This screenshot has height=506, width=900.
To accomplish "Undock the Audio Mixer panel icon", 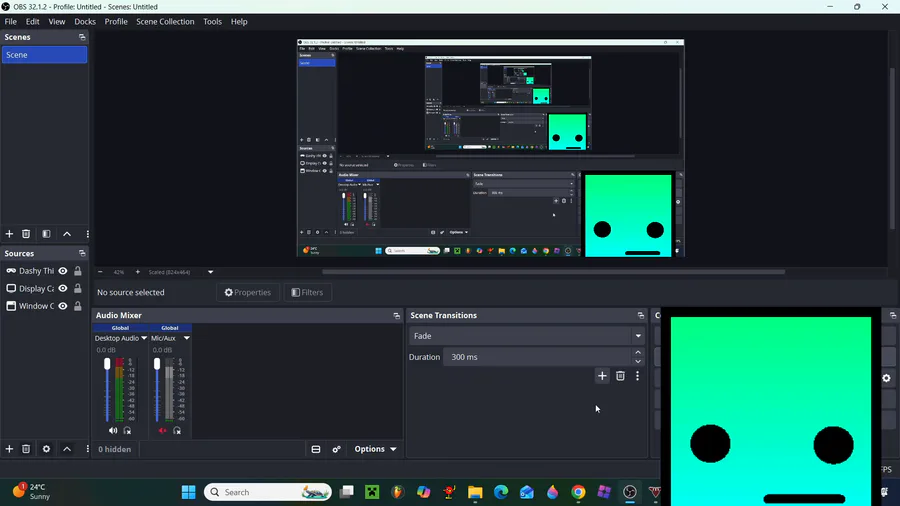I will point(396,316).
